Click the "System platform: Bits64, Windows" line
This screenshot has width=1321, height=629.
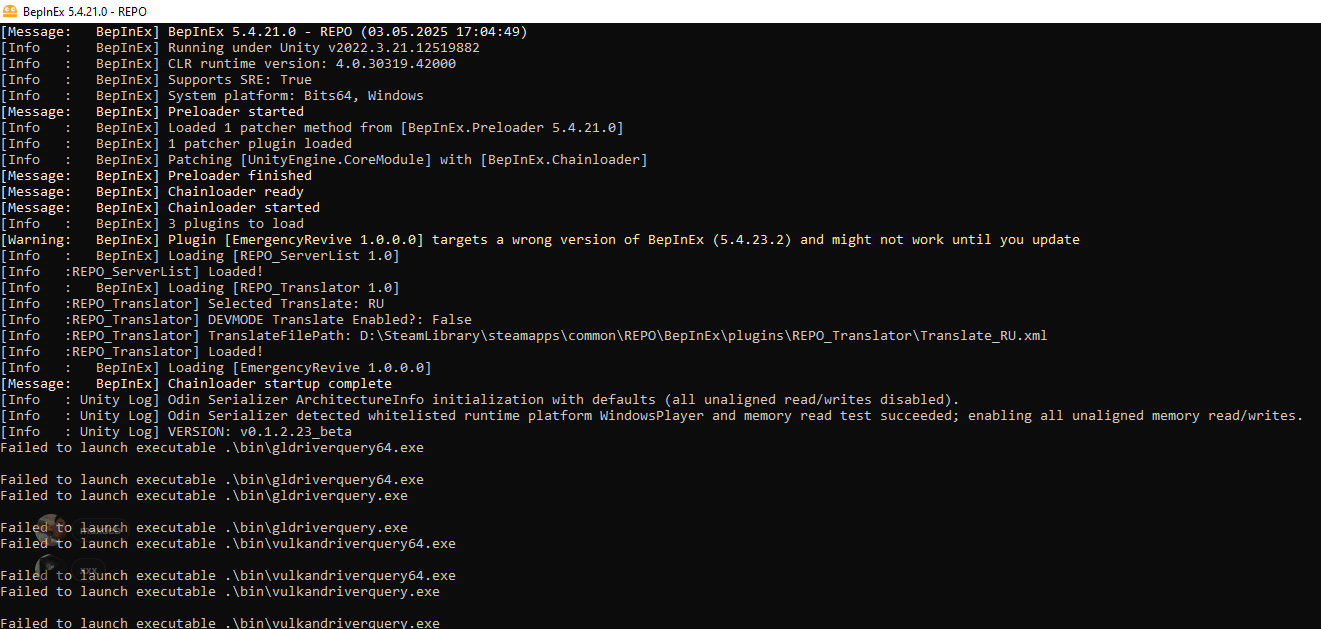pos(295,96)
